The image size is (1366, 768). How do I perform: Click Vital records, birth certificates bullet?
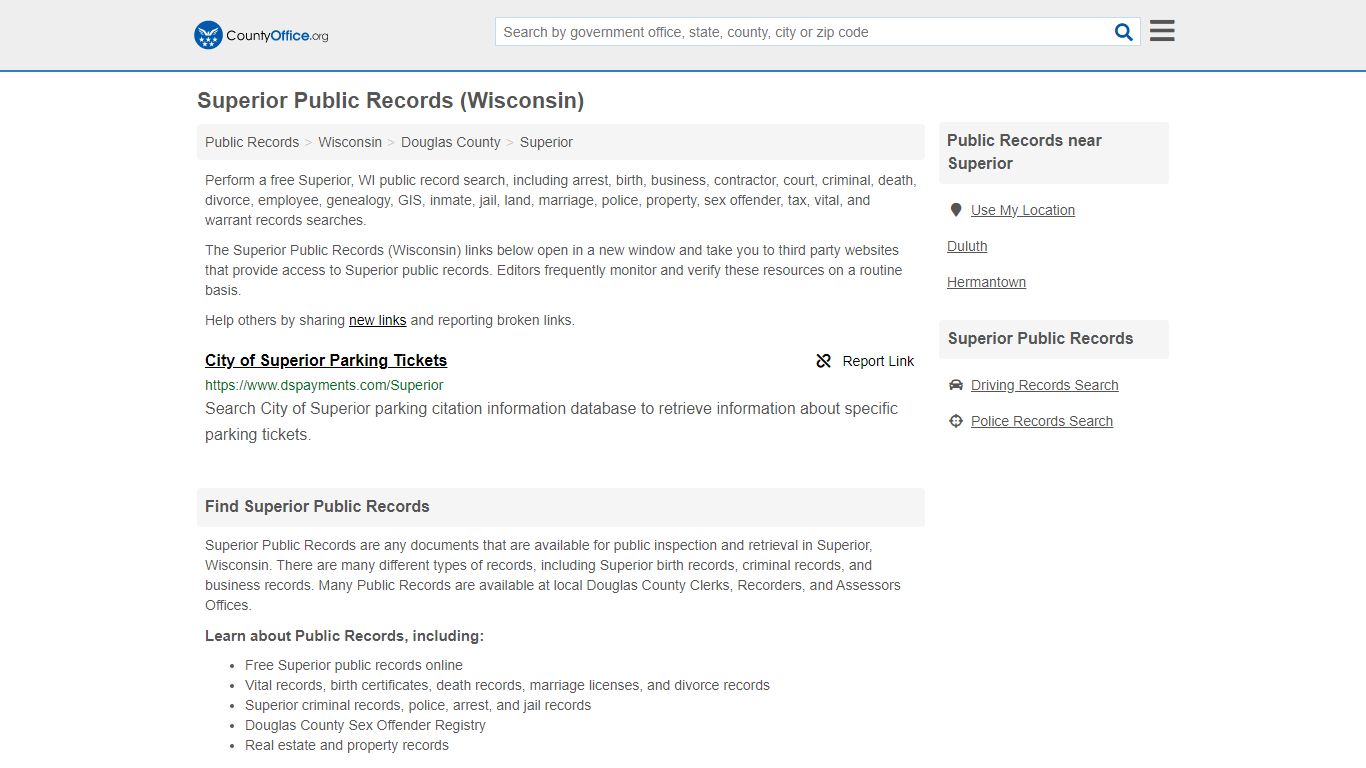pos(507,685)
